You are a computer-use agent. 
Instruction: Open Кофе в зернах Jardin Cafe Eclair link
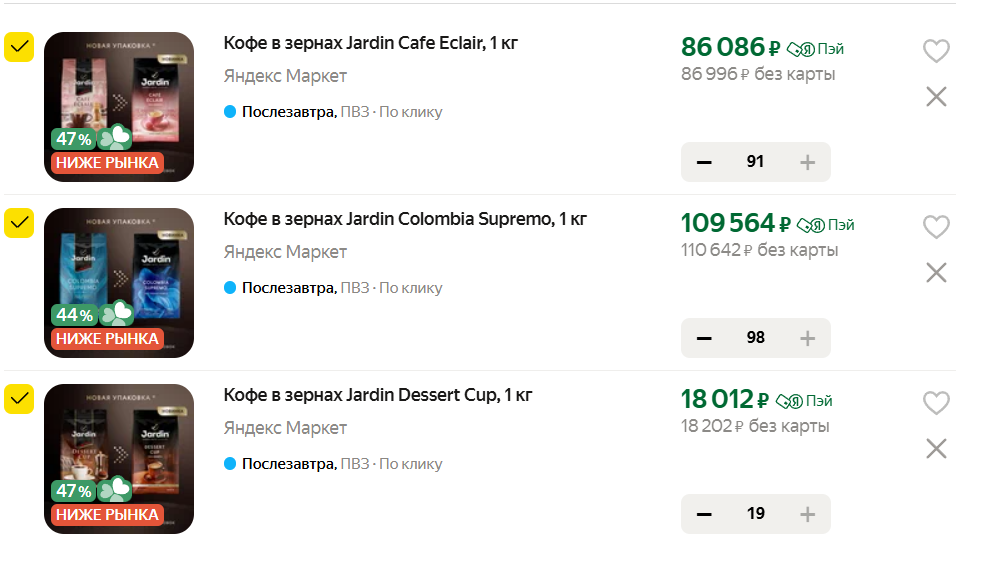click(370, 43)
